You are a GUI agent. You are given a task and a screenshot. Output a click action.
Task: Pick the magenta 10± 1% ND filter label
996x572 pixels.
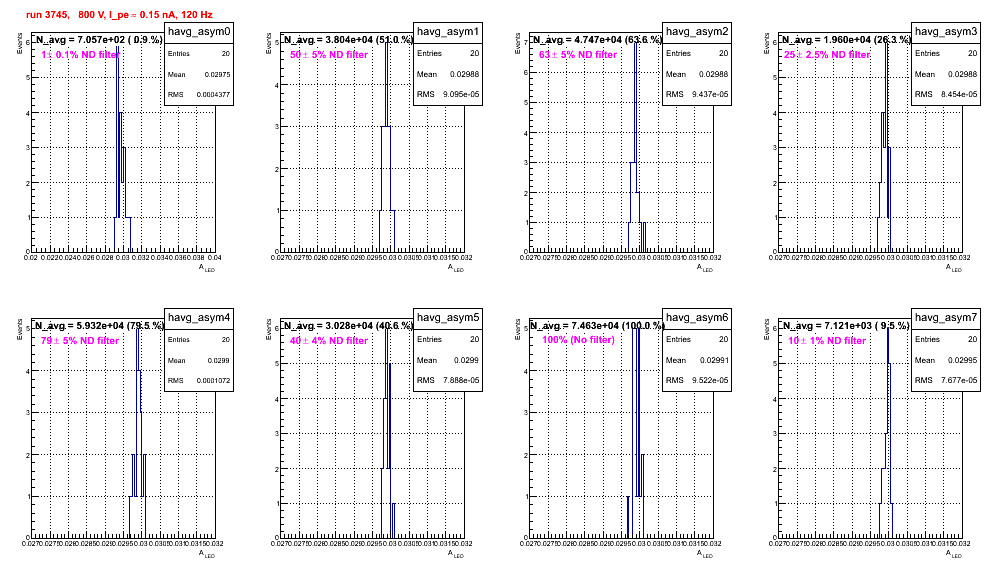(x=827, y=341)
